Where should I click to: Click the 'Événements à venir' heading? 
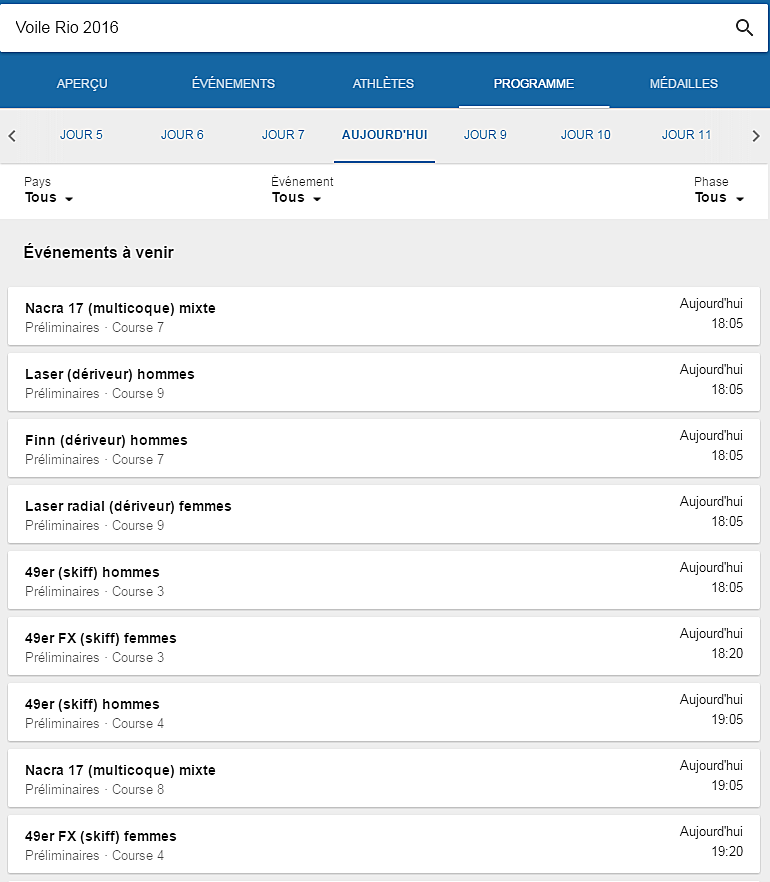coord(98,252)
